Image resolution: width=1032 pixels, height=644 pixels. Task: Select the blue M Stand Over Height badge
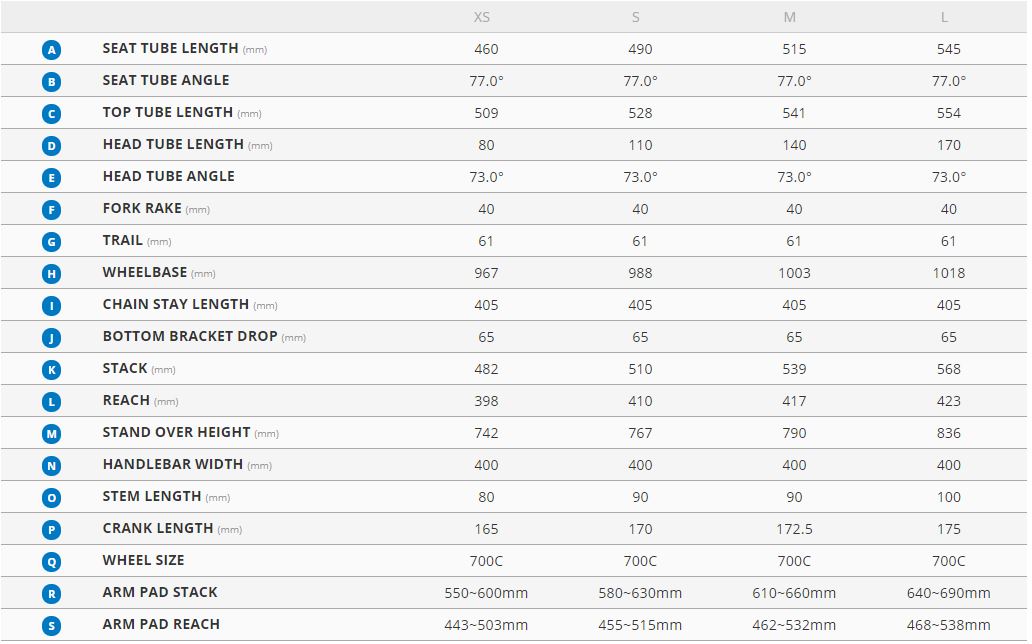click(x=52, y=433)
